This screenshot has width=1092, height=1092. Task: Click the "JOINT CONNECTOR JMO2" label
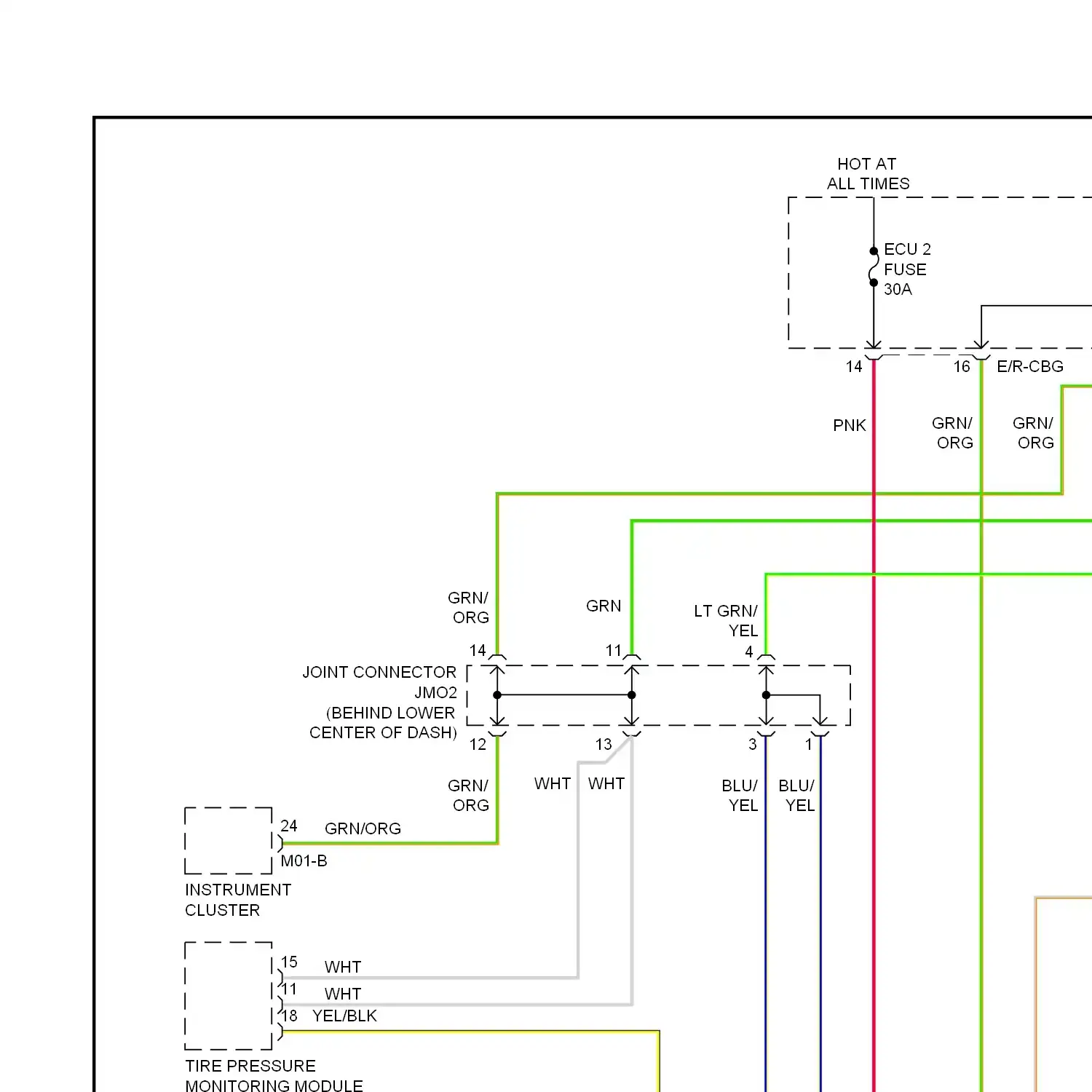[380, 682]
